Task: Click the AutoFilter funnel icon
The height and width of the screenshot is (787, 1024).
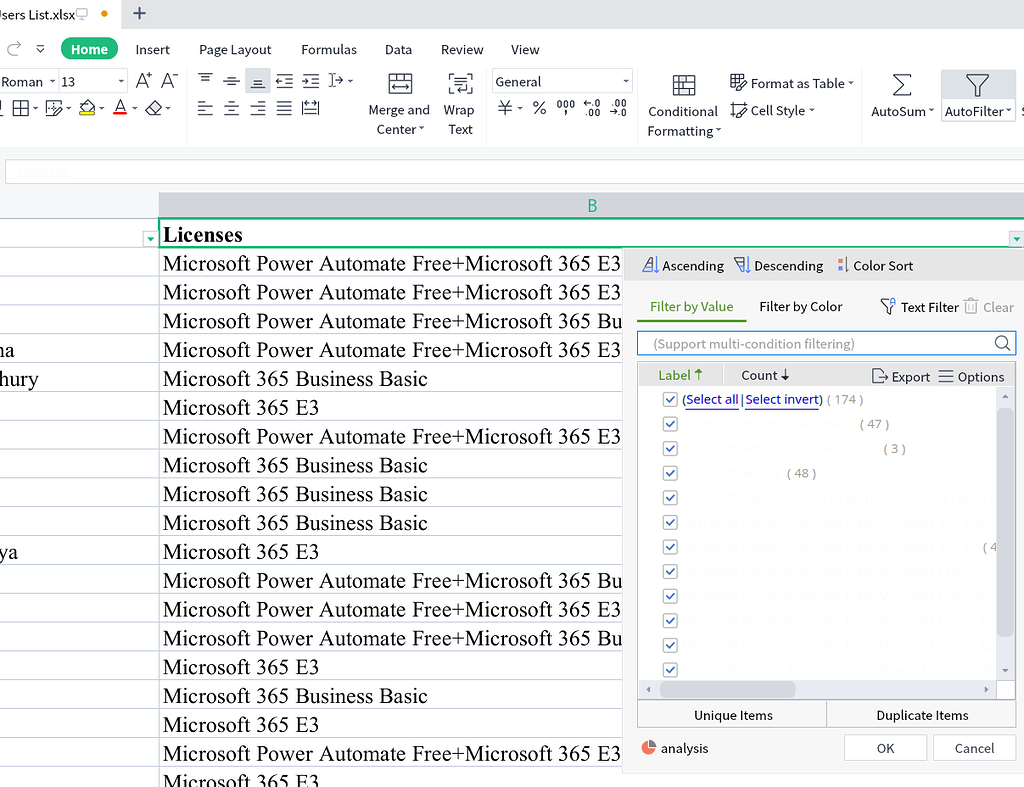Action: click(x=977, y=85)
